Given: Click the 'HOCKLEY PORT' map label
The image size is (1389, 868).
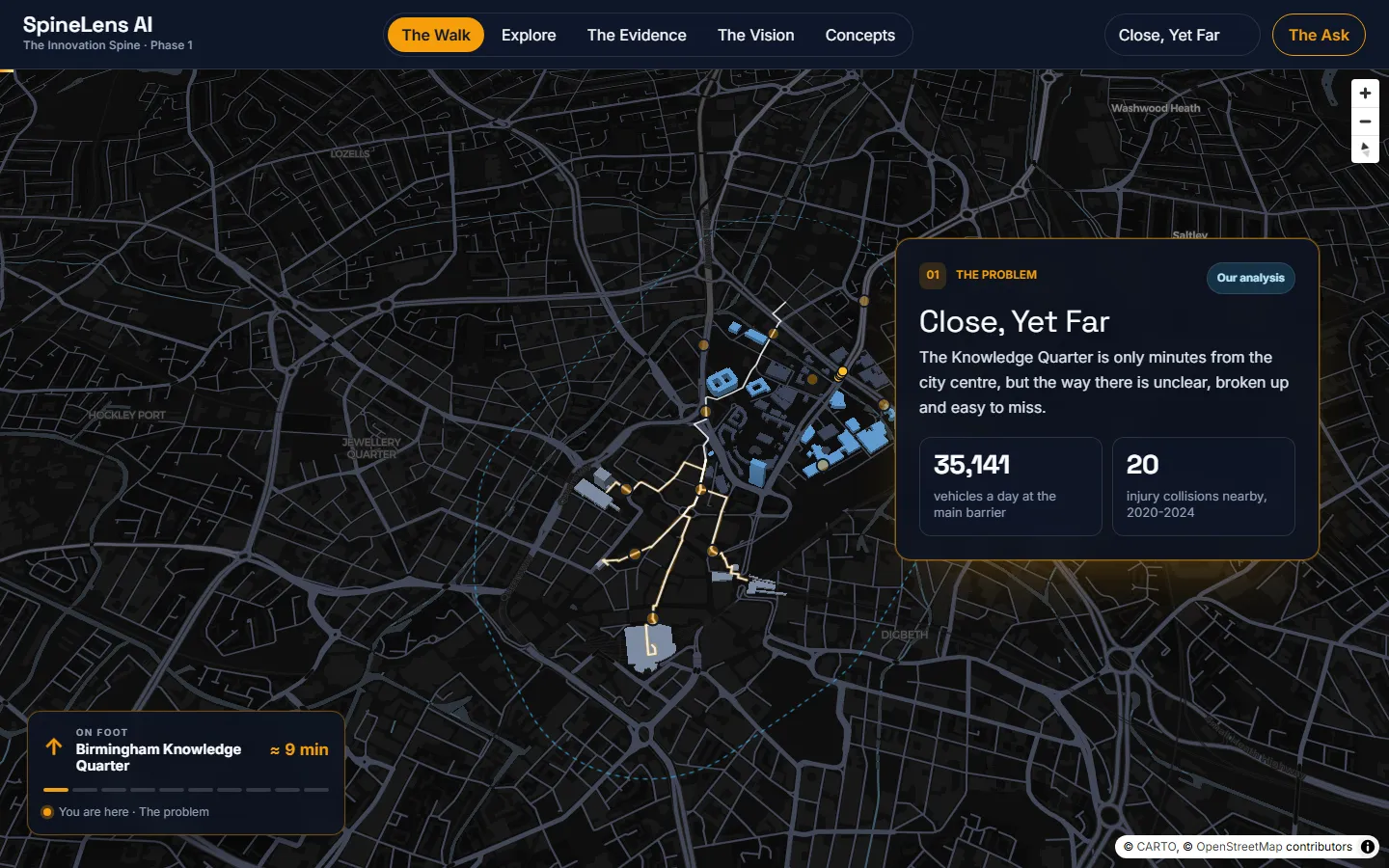Looking at the screenshot, I should [x=127, y=415].
